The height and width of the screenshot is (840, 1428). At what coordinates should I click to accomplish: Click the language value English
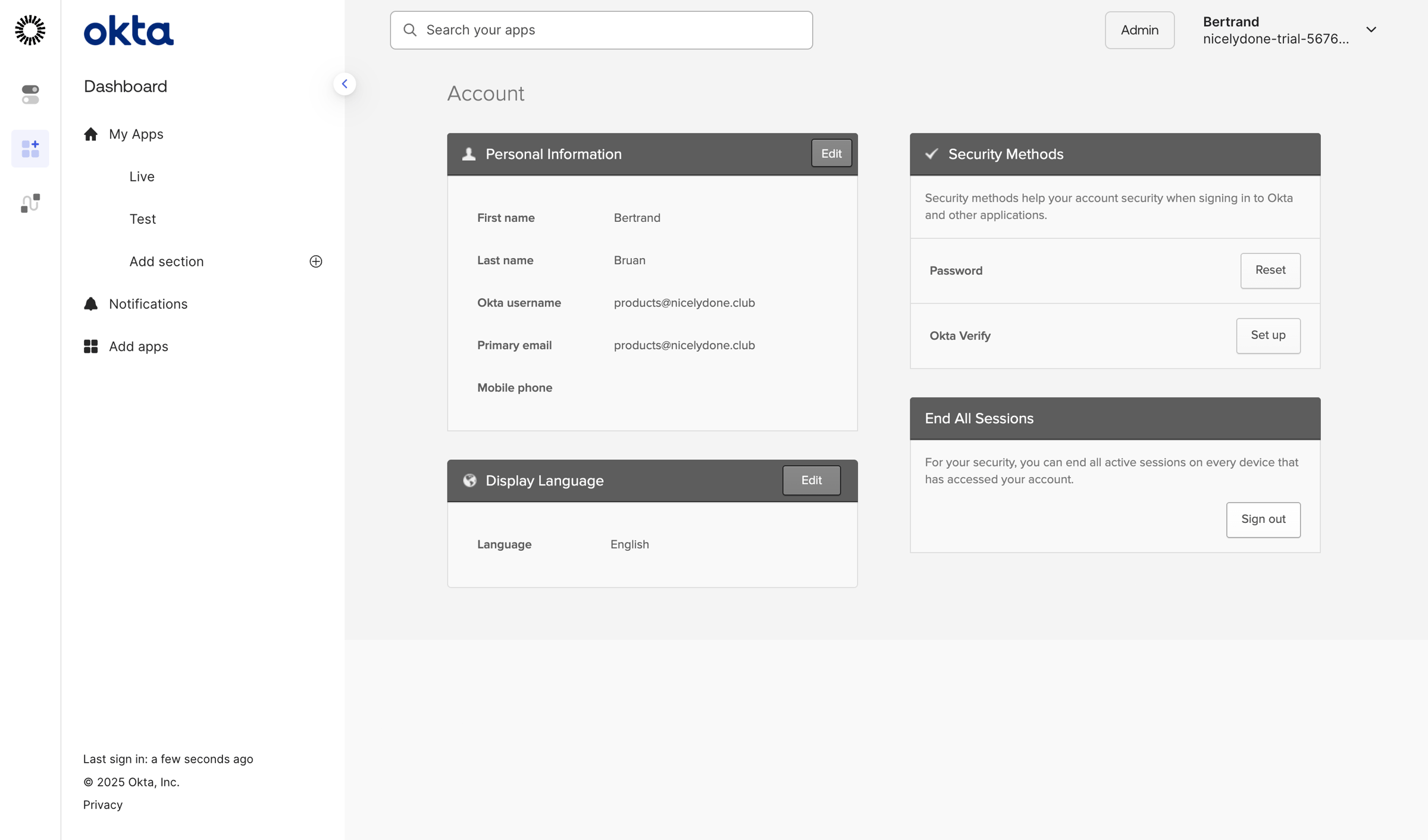pos(630,544)
